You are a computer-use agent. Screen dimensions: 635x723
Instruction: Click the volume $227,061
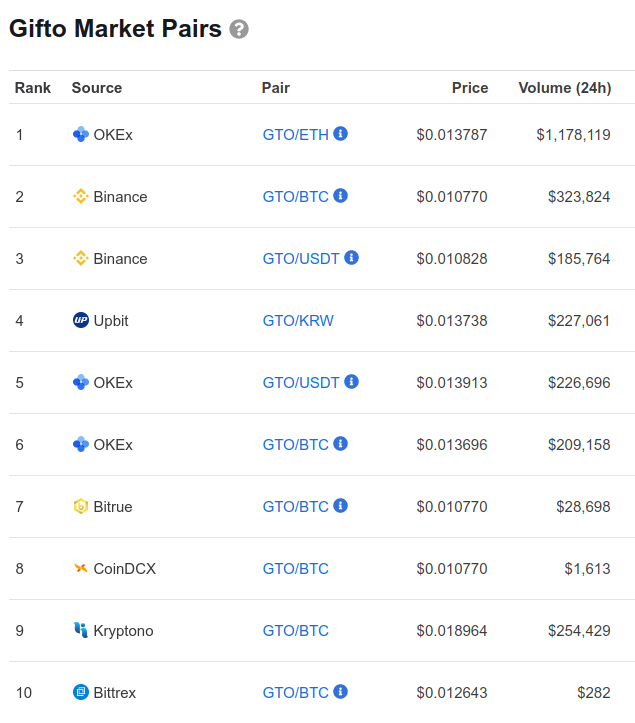point(579,320)
